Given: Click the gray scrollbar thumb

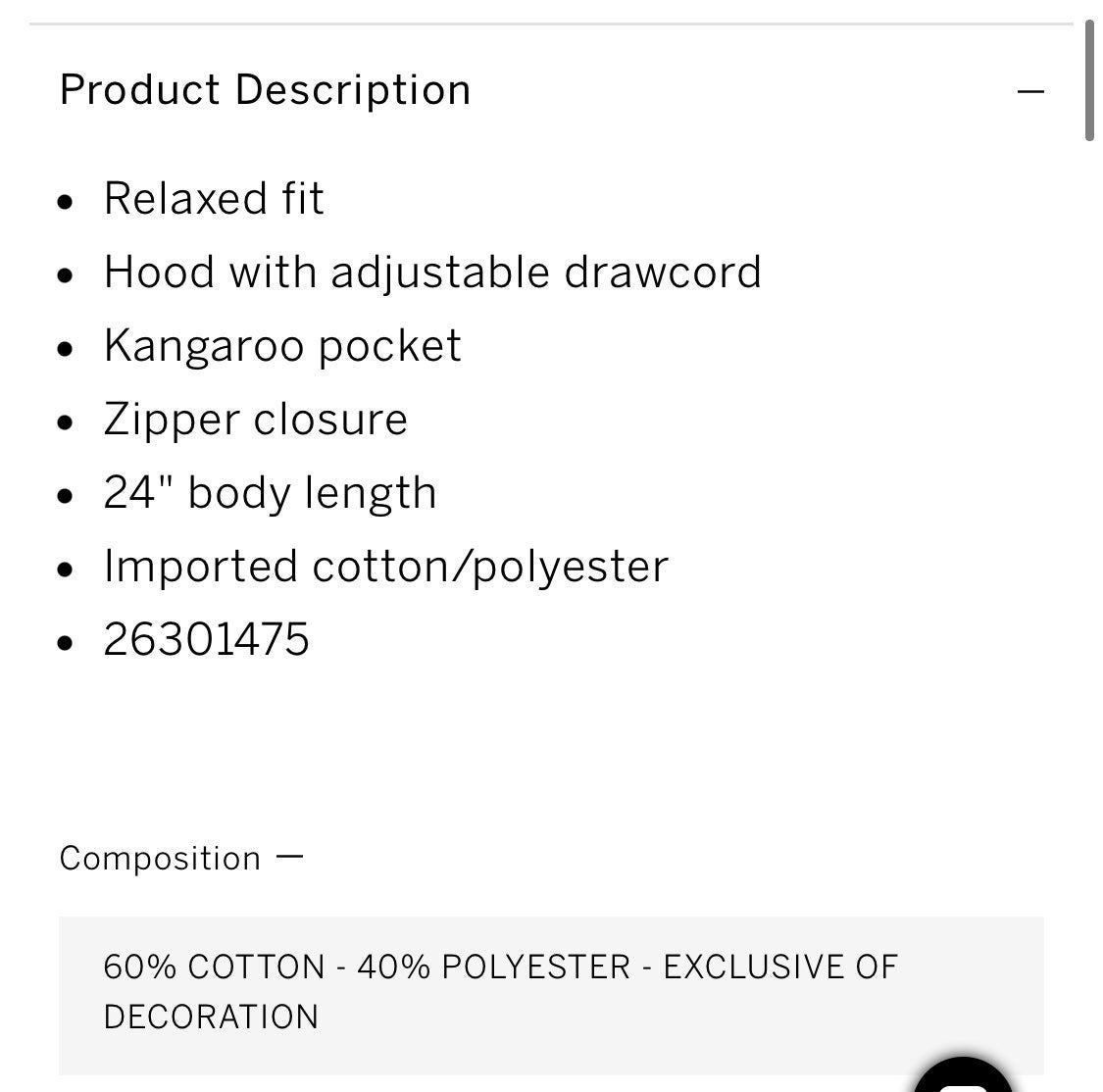Looking at the screenshot, I should 1089,80.
